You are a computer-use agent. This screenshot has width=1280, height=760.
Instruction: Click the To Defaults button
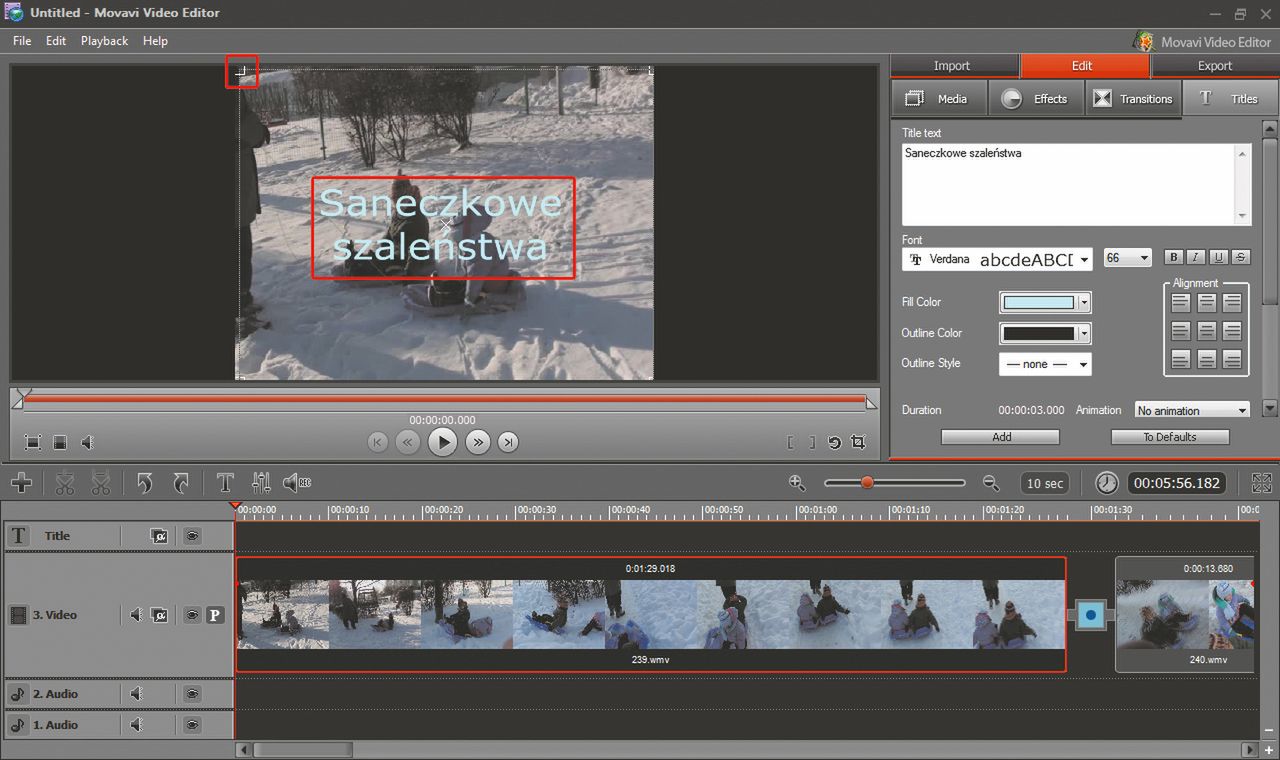coord(1170,437)
